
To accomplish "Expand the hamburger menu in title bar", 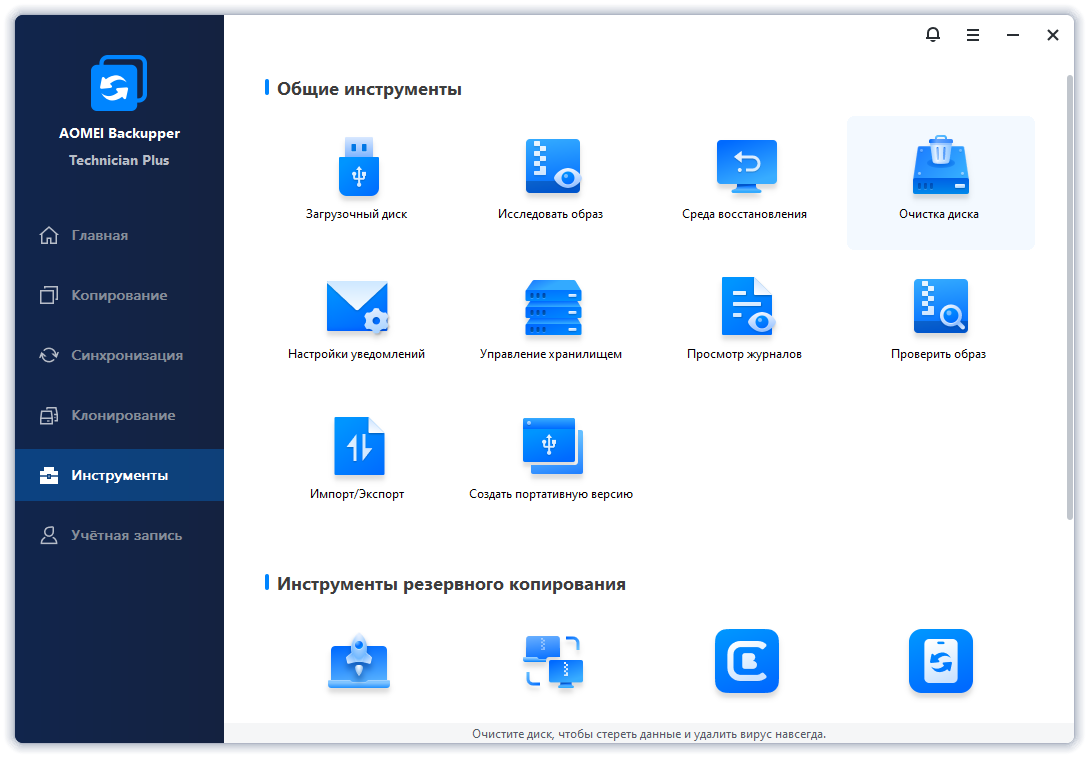I will point(973,35).
